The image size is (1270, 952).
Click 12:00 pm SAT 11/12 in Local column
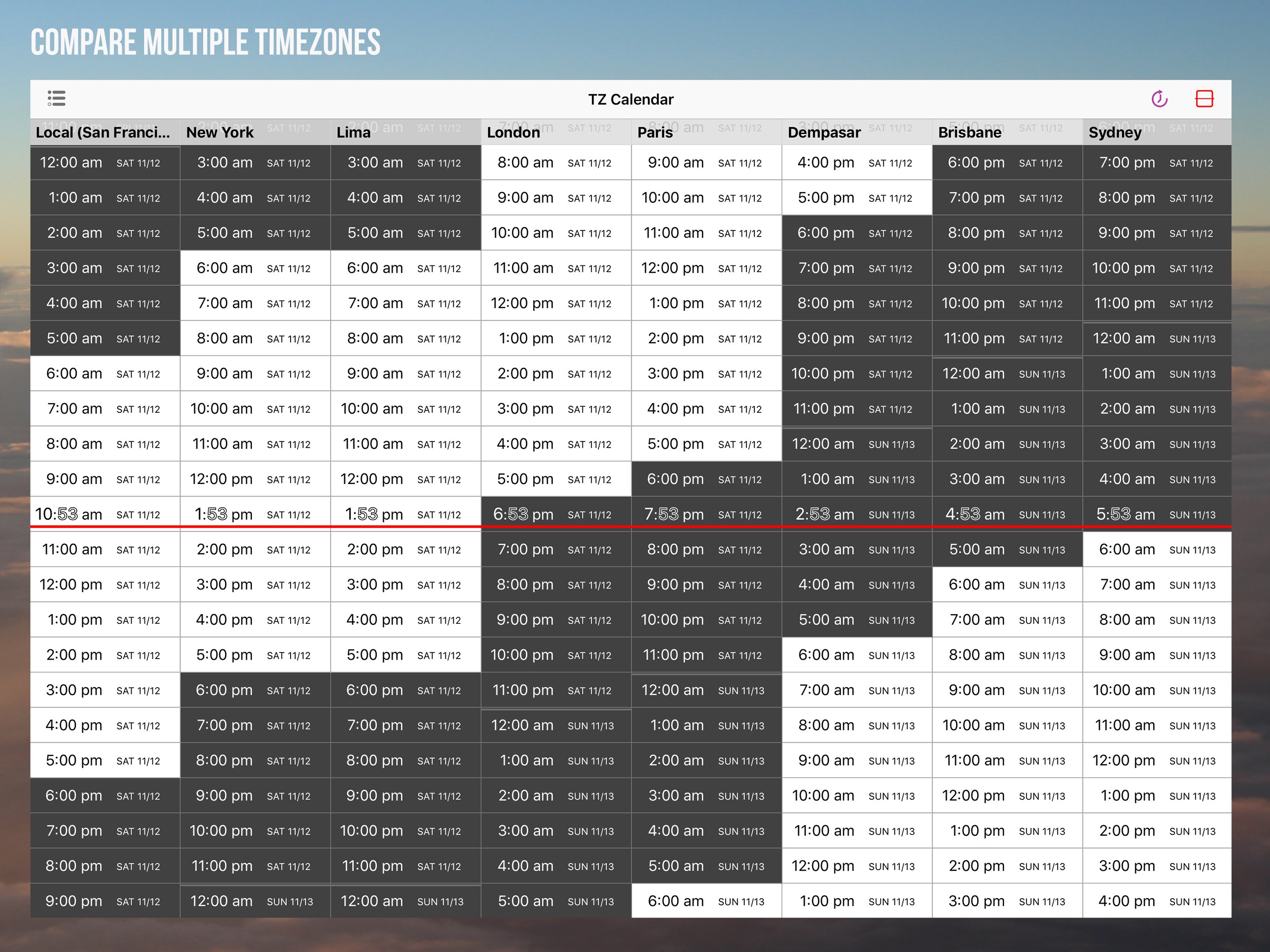tap(105, 584)
